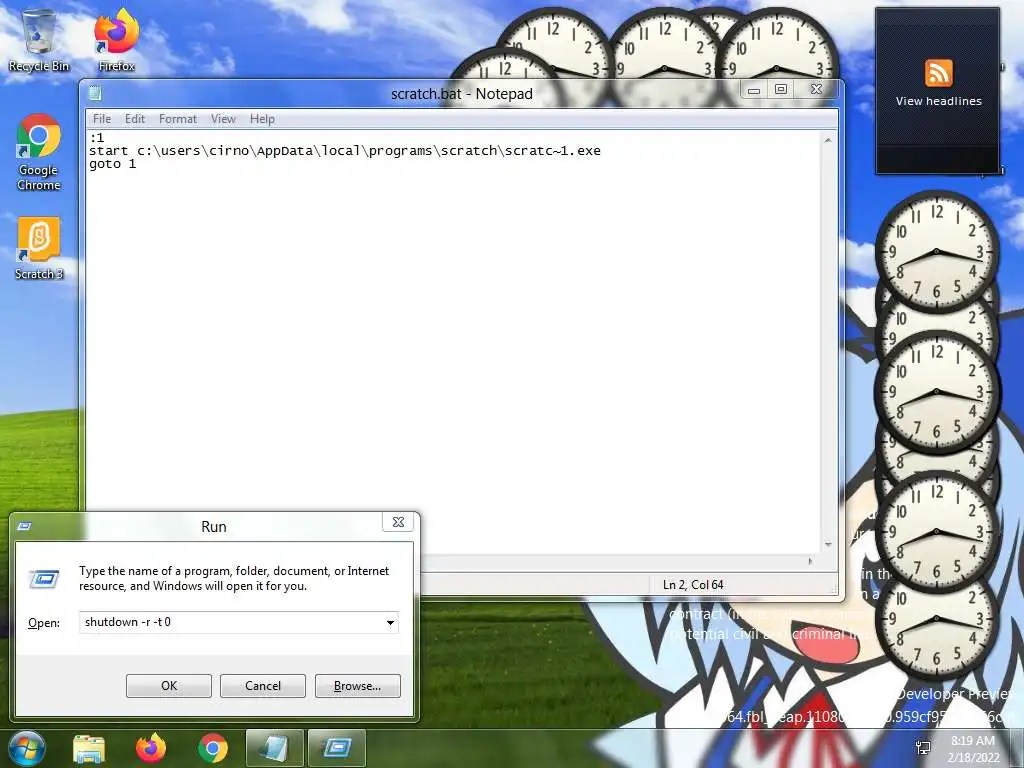1024x768 pixels.
Task: Close the Run dialog
Action: click(x=398, y=522)
